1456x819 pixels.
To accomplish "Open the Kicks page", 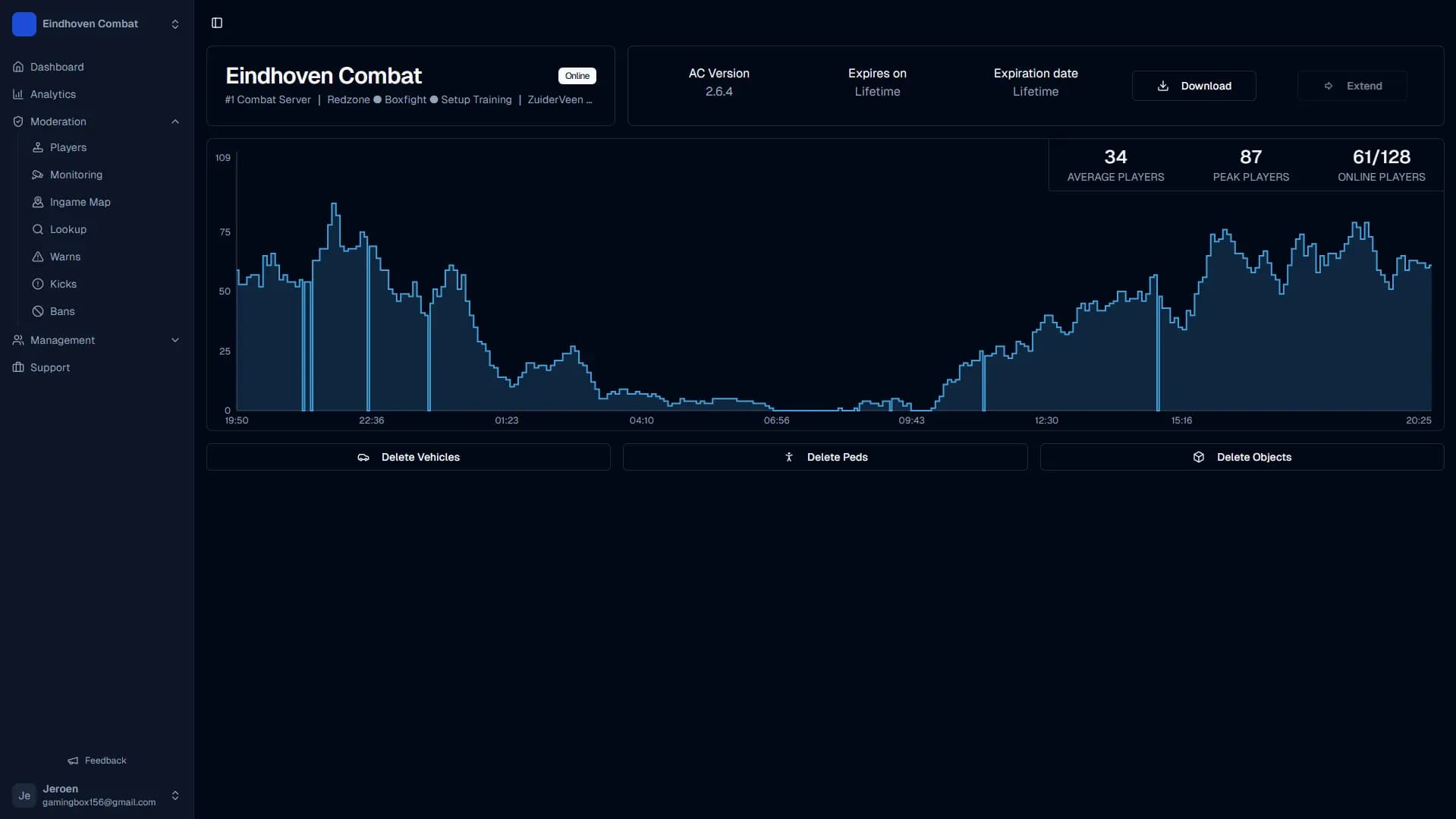I will [63, 284].
